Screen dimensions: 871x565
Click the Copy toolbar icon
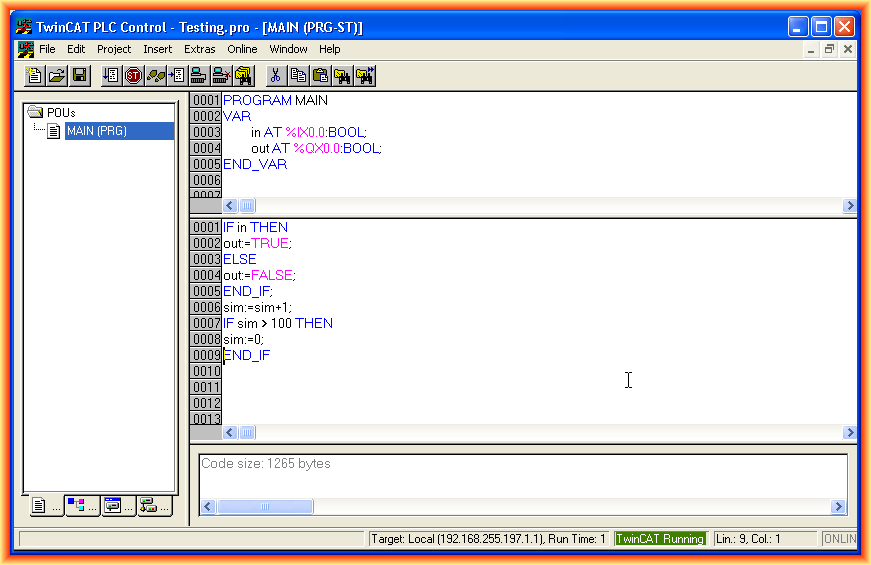[x=298, y=75]
